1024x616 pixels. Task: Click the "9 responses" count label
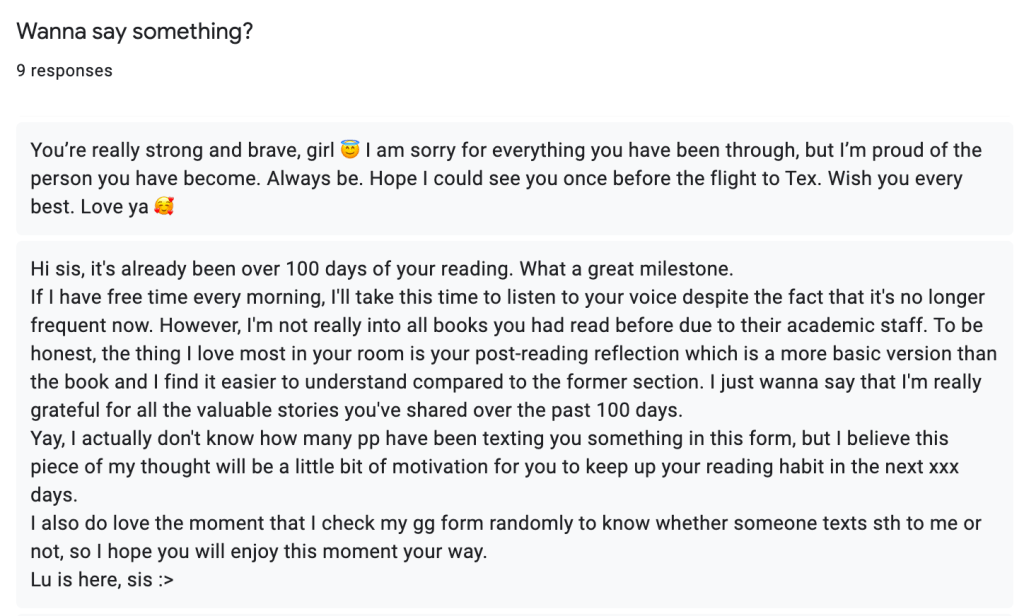click(64, 71)
